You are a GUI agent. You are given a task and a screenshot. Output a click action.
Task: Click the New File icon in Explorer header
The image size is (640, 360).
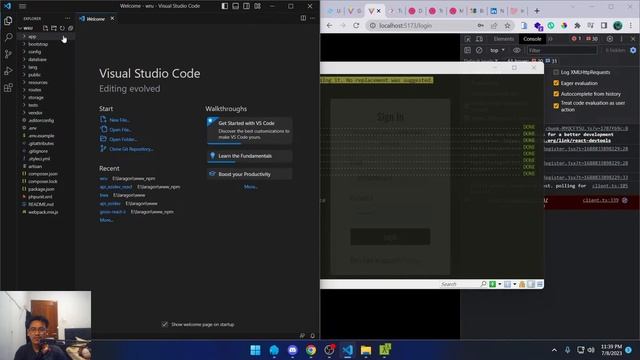(45, 28)
